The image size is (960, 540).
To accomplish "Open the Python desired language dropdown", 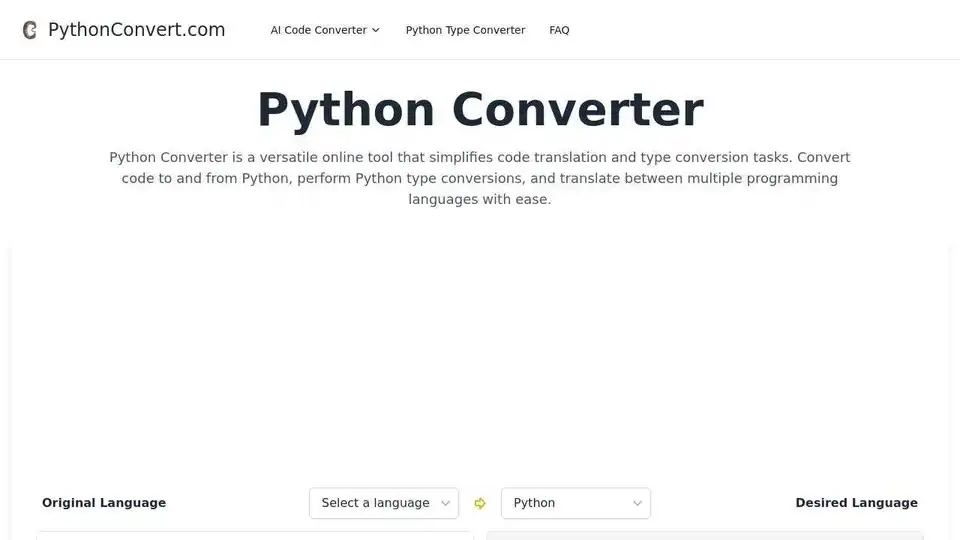I will [x=576, y=503].
